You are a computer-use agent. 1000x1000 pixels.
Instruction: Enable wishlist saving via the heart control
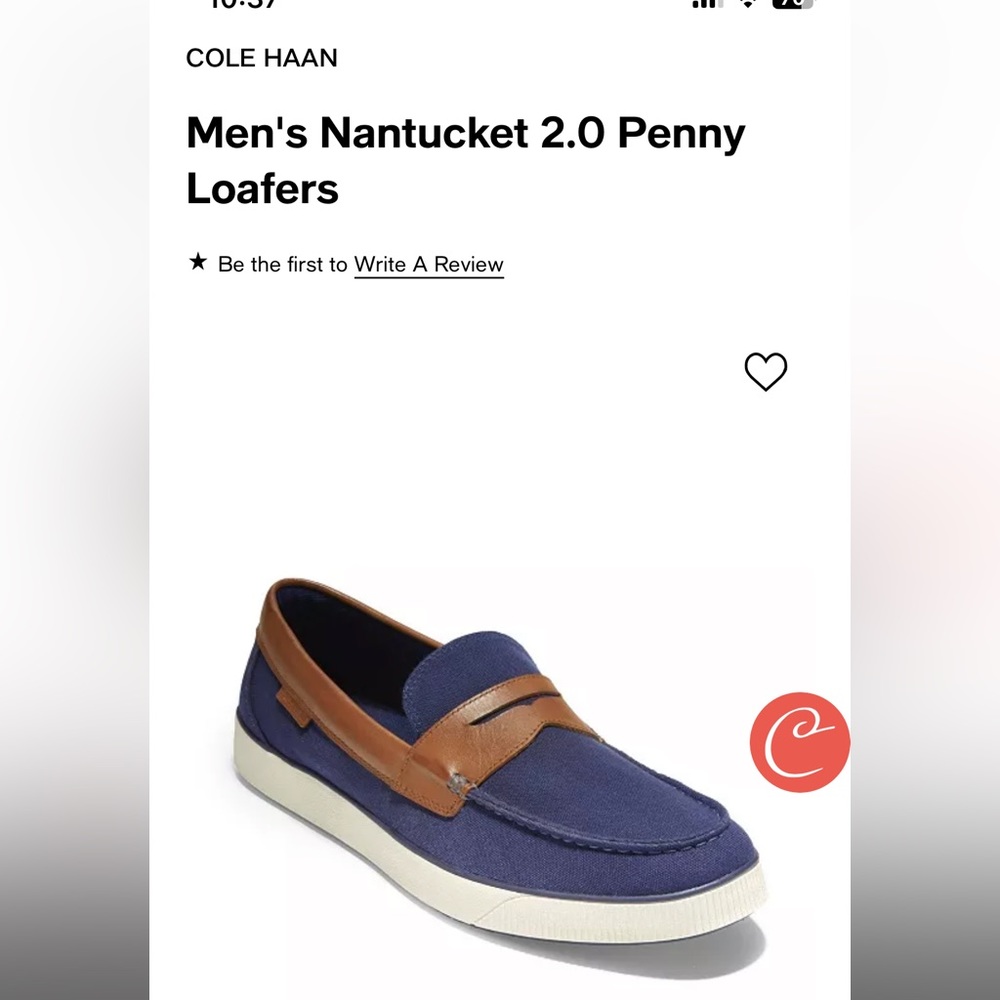(765, 371)
